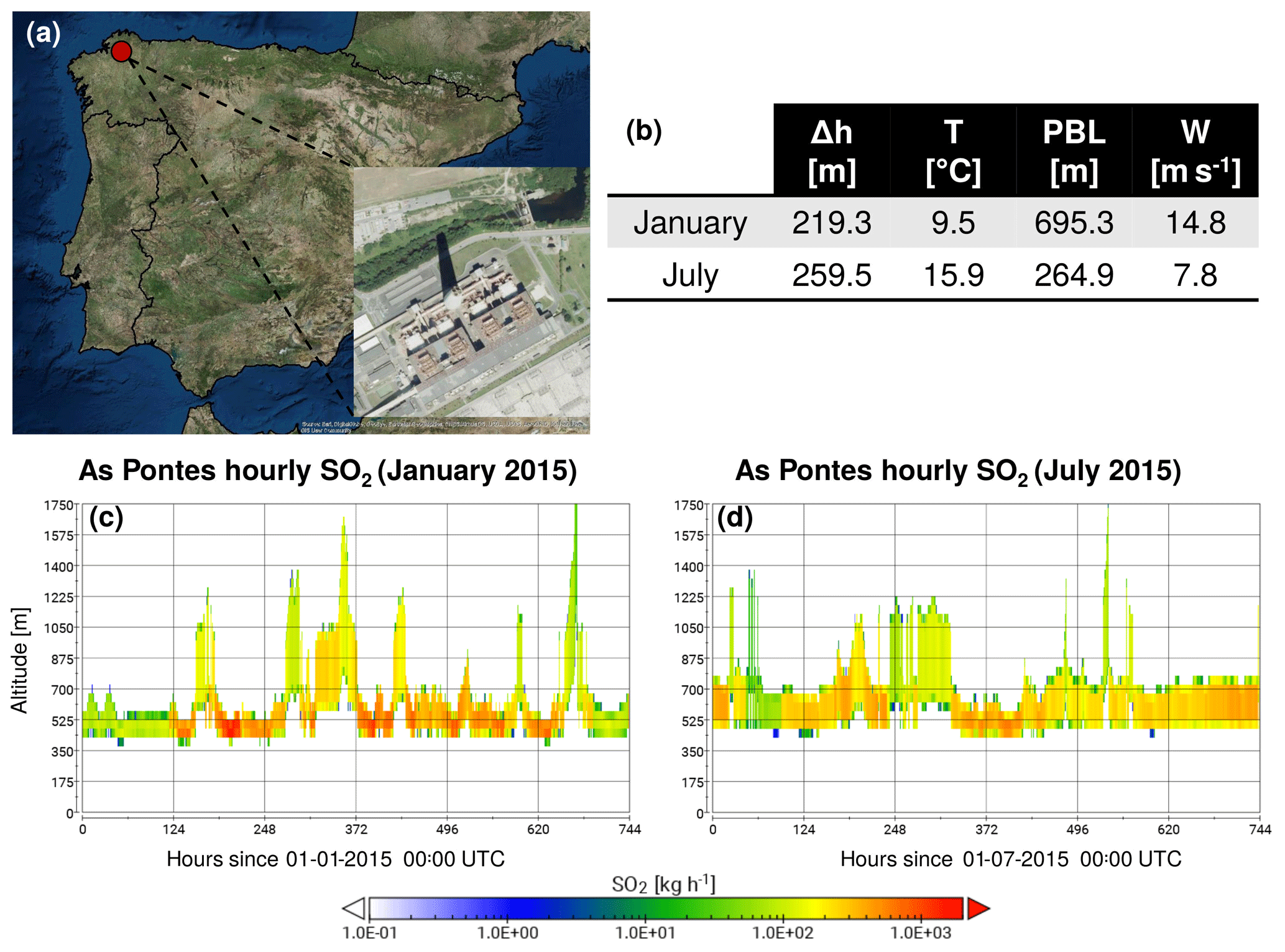
Task: Click the Altitude [m] axis label
Action: (x=20, y=660)
